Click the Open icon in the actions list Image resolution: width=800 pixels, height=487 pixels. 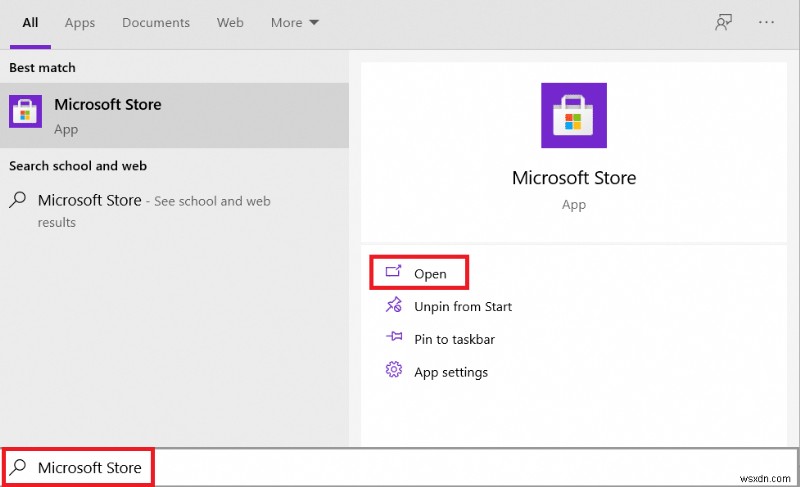(x=393, y=273)
